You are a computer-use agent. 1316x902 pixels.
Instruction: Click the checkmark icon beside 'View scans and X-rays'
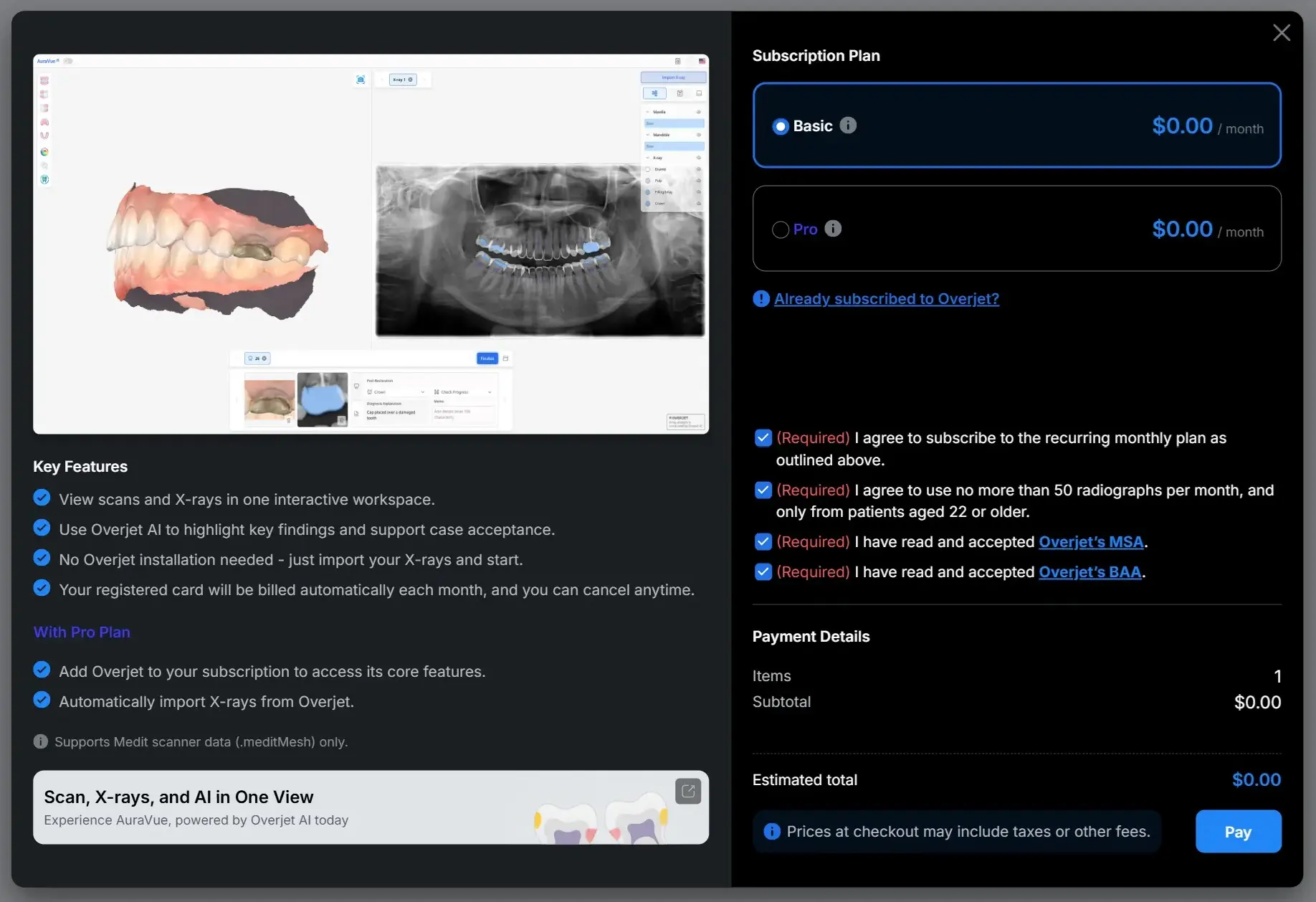click(42, 498)
